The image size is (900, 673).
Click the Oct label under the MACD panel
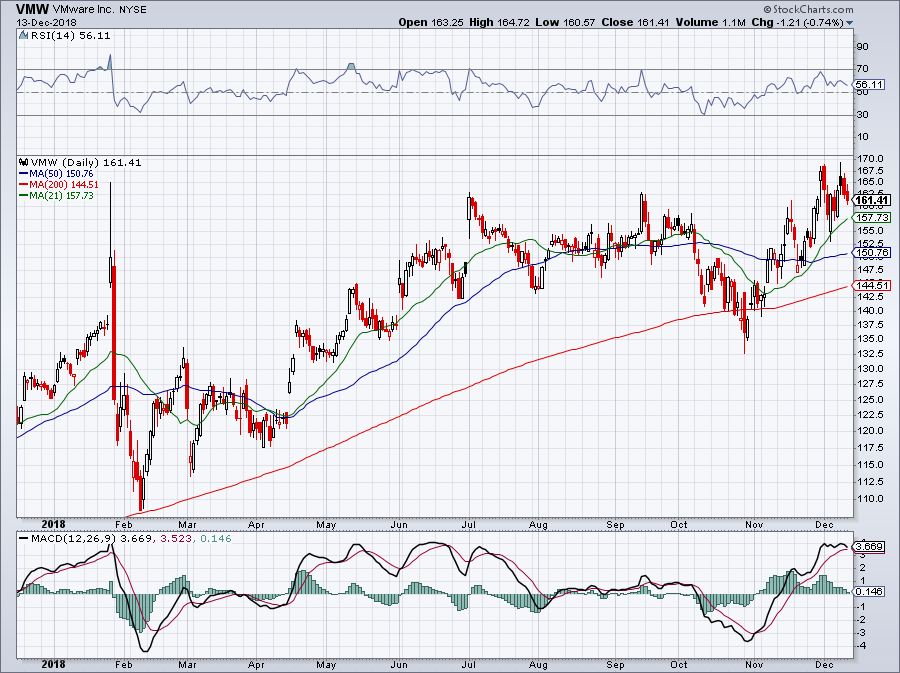click(x=679, y=665)
